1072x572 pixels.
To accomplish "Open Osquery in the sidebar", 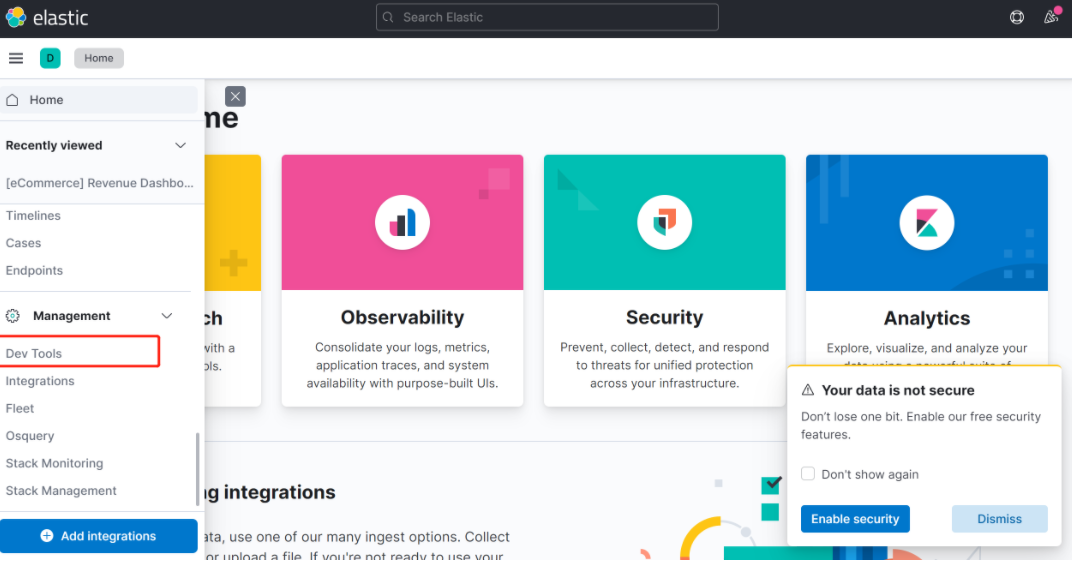I will pos(29,435).
